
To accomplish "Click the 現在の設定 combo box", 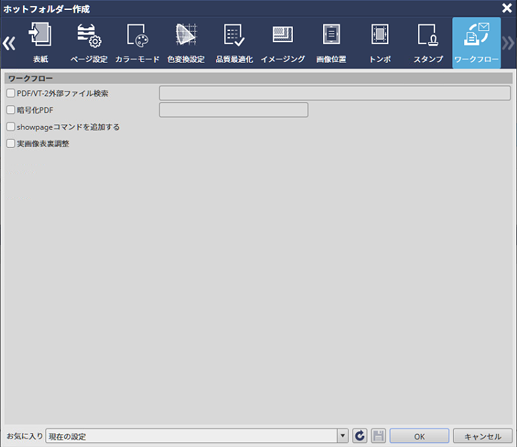I will (x=197, y=436).
